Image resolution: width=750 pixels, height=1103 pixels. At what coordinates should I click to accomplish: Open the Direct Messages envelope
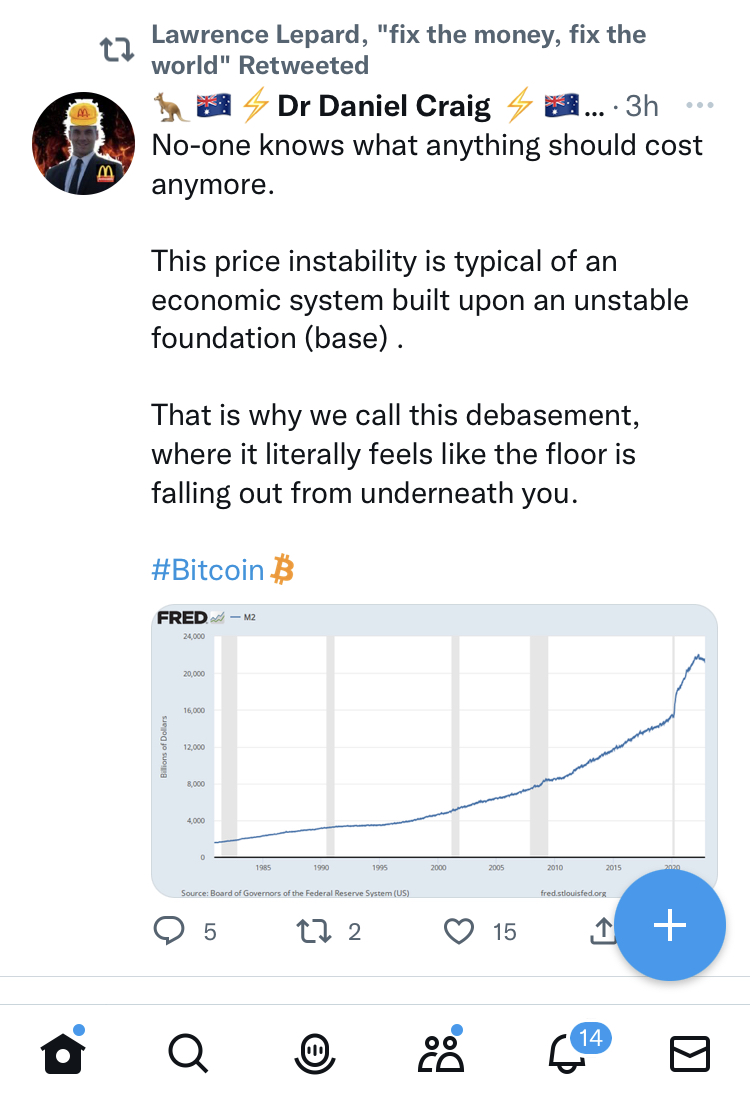pyautogui.click(x=688, y=1053)
